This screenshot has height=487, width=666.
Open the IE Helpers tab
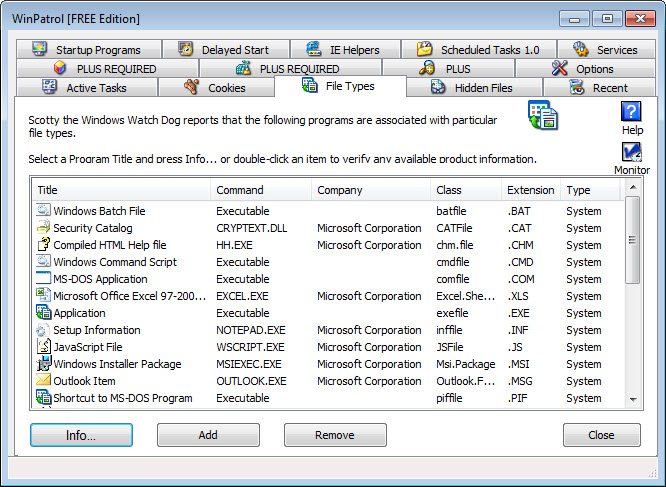346,49
